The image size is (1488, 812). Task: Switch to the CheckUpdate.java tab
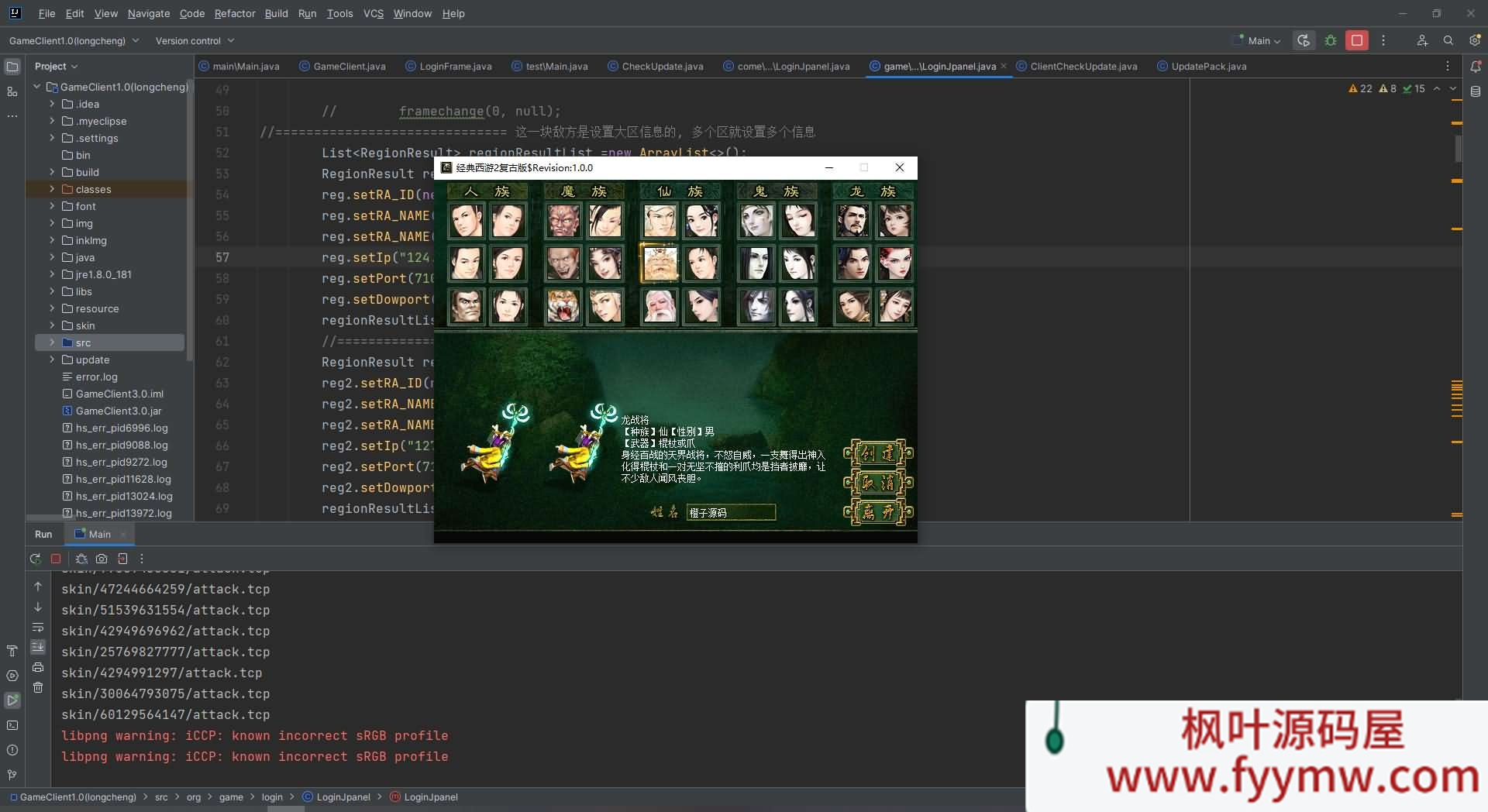(x=655, y=67)
